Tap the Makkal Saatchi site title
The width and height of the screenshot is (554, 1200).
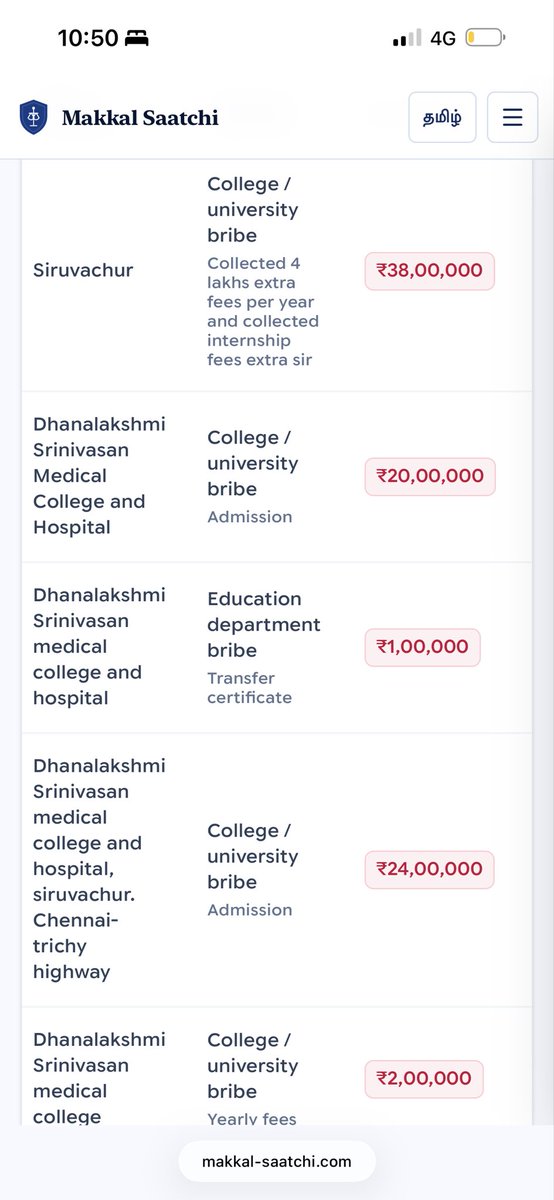point(140,118)
